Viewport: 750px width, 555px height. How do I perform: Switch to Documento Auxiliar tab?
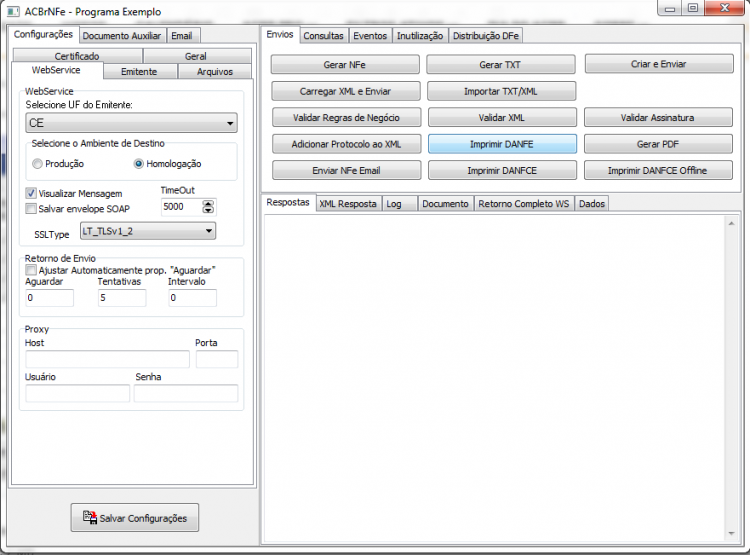[121, 36]
